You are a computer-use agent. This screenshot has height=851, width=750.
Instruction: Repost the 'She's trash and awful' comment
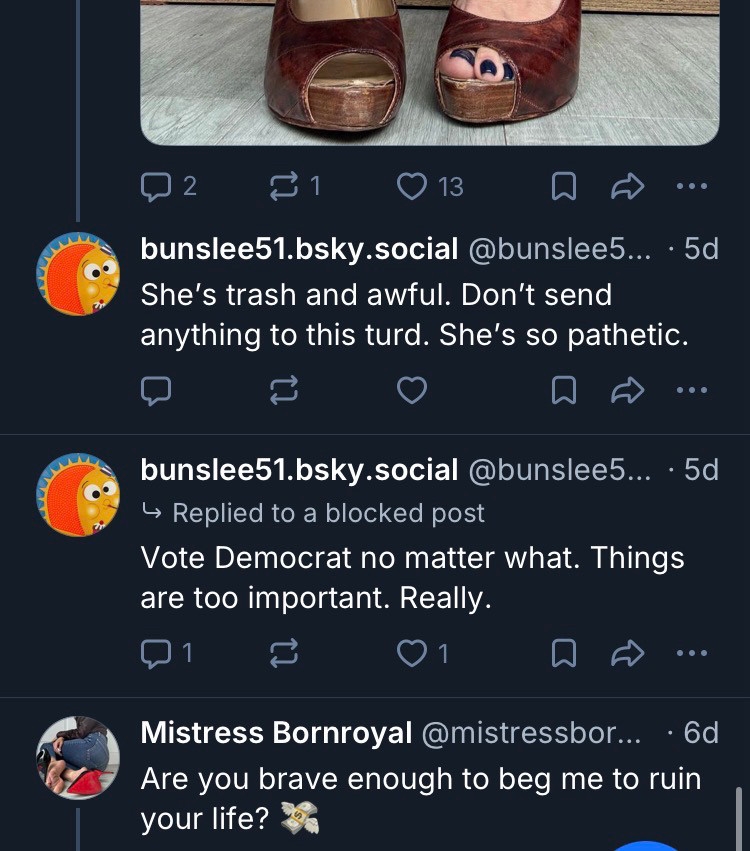click(x=285, y=391)
